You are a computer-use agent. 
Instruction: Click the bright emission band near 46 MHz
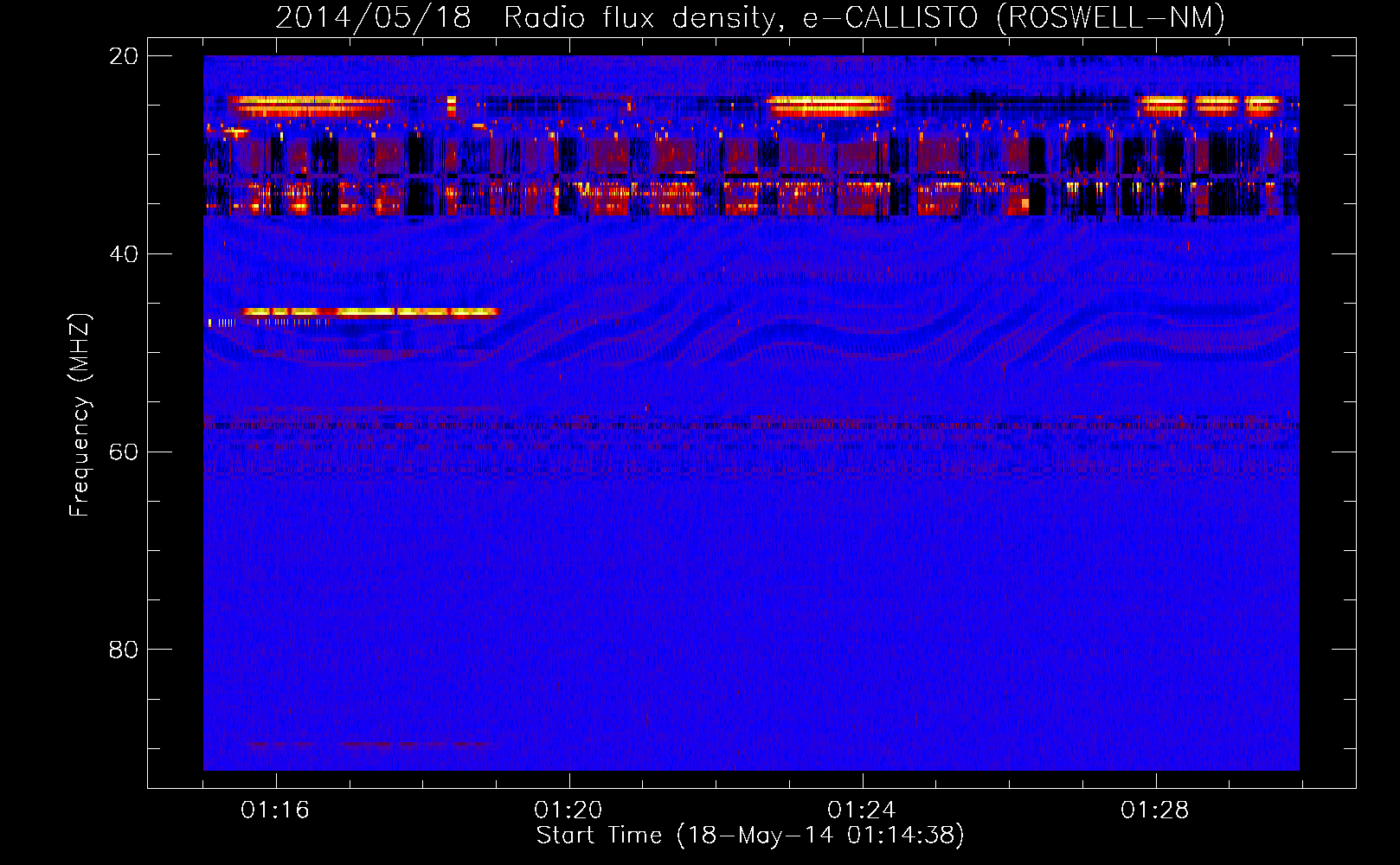click(x=370, y=312)
